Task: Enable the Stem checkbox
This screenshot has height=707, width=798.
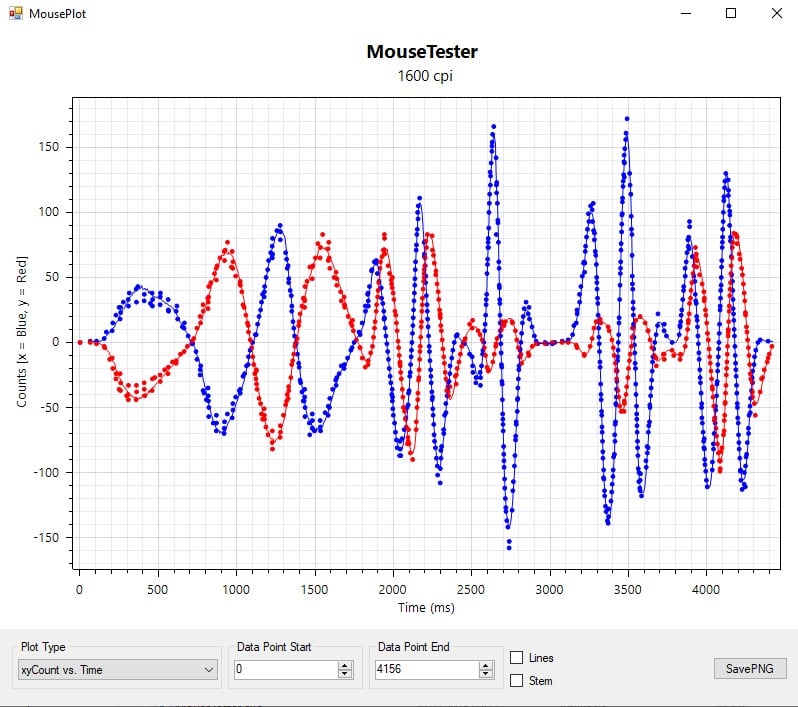Action: (517, 681)
